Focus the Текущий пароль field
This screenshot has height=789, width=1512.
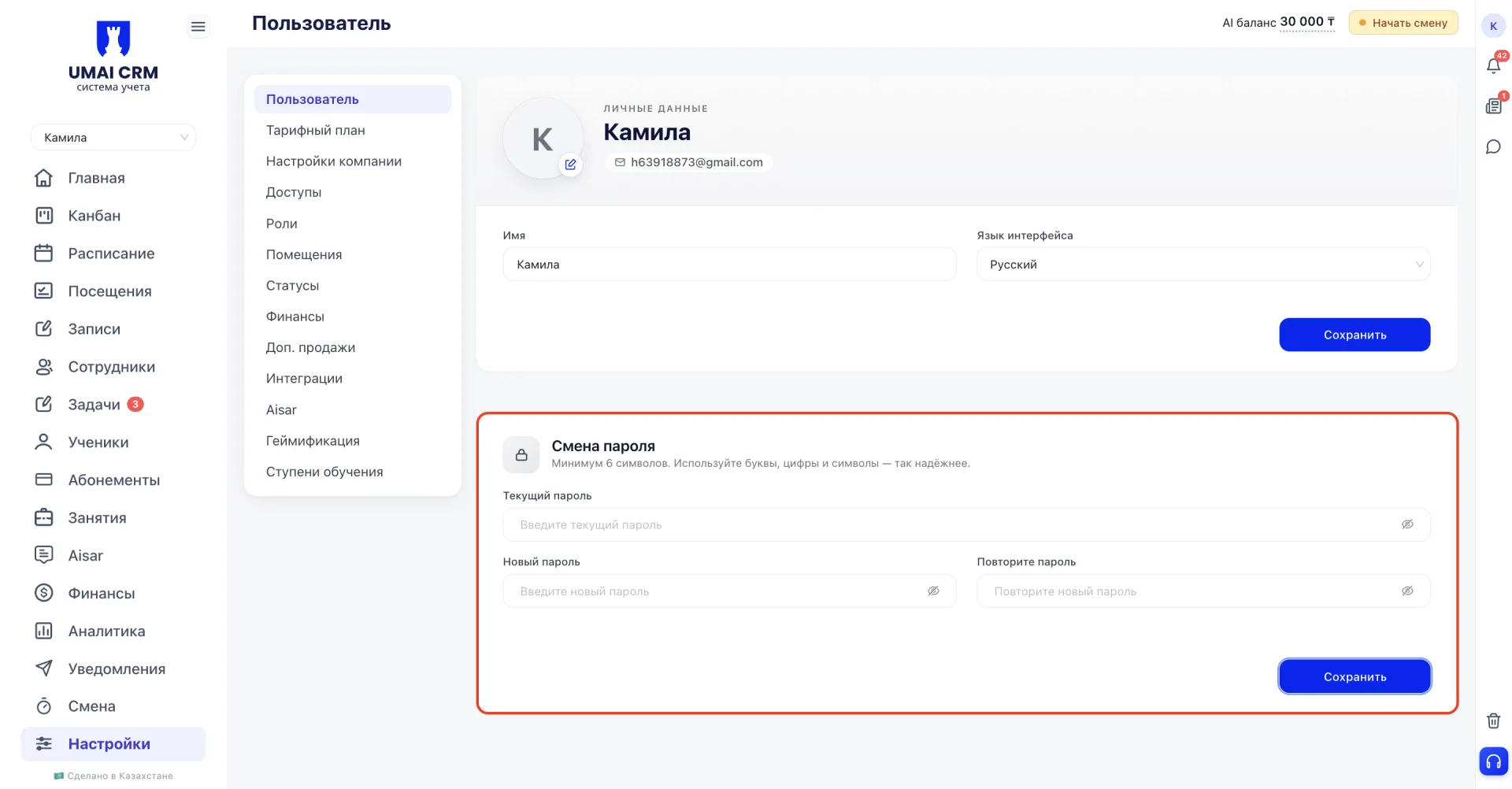966,524
